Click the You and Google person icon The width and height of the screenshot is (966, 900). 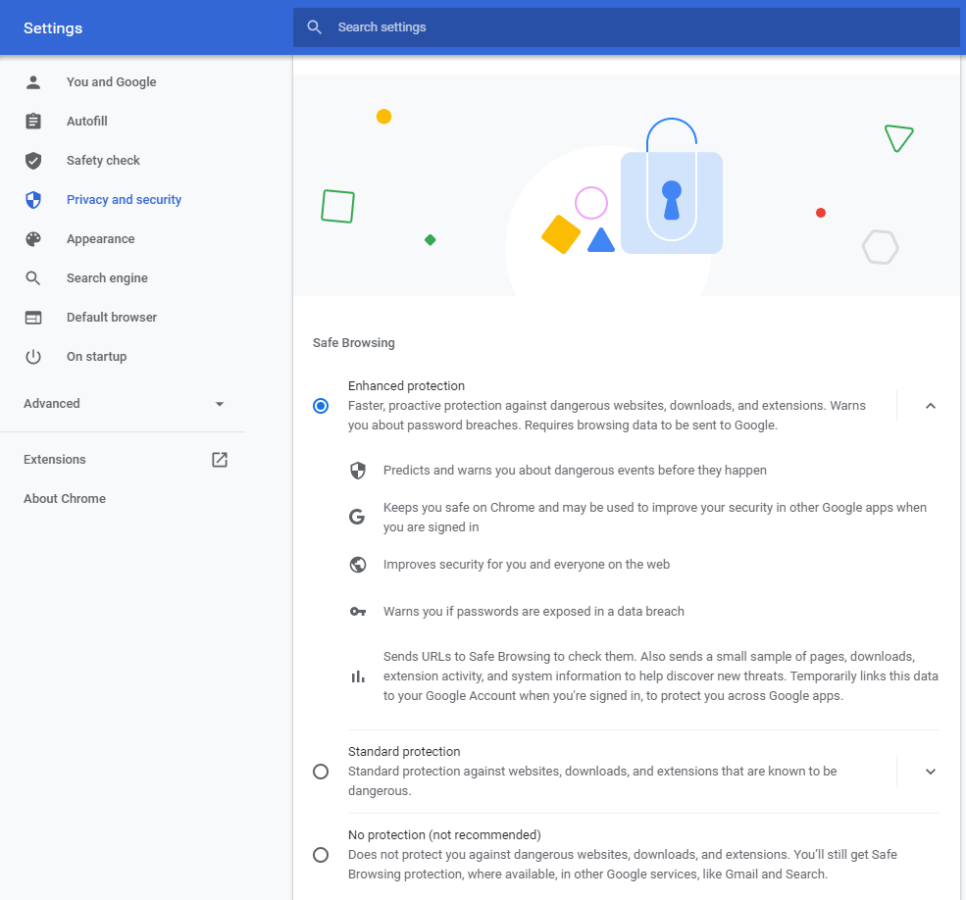tap(33, 82)
